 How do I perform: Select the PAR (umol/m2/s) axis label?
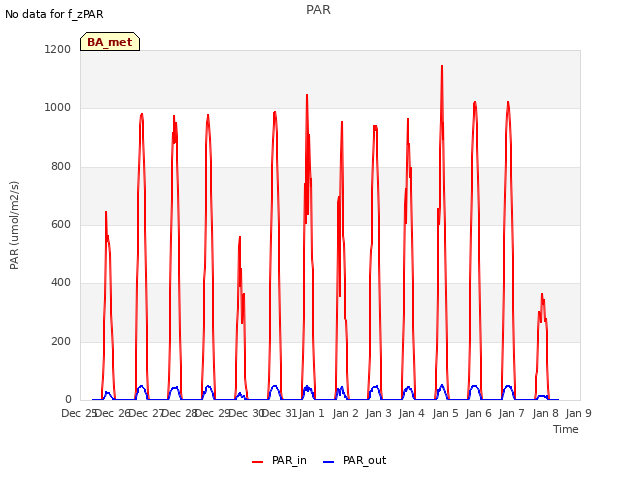coord(14,225)
